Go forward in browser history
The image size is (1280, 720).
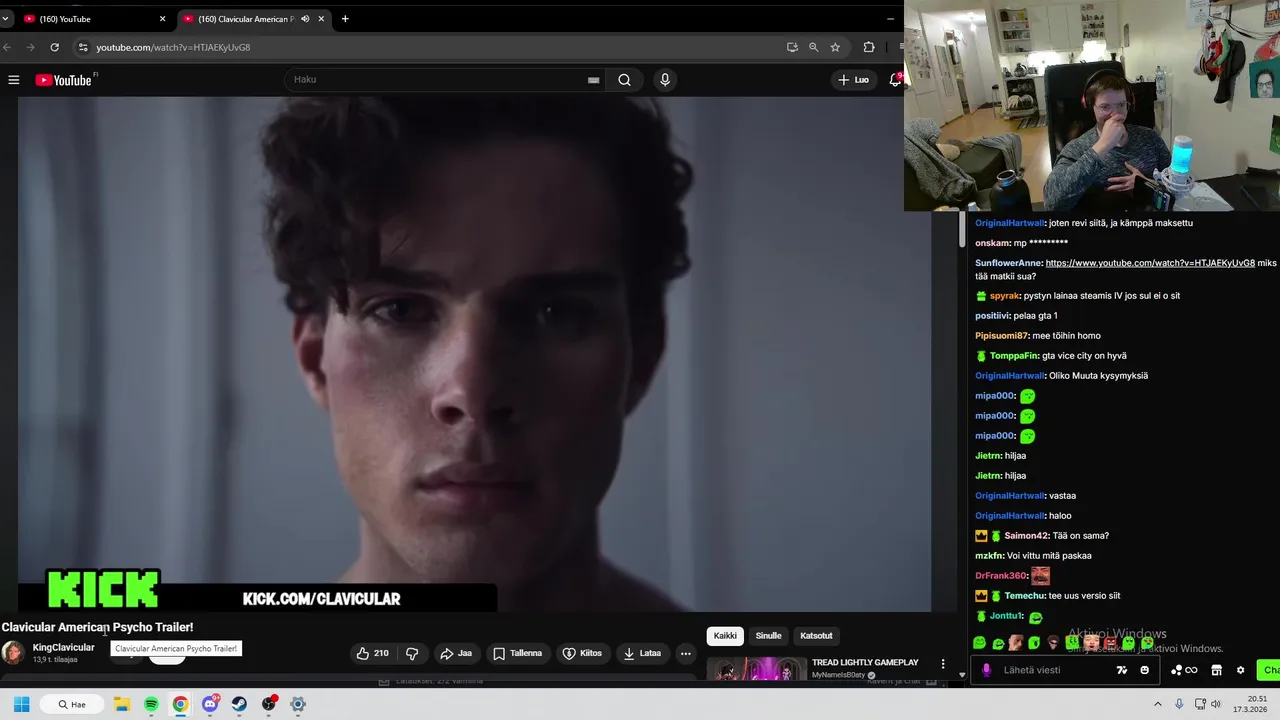click(x=30, y=47)
